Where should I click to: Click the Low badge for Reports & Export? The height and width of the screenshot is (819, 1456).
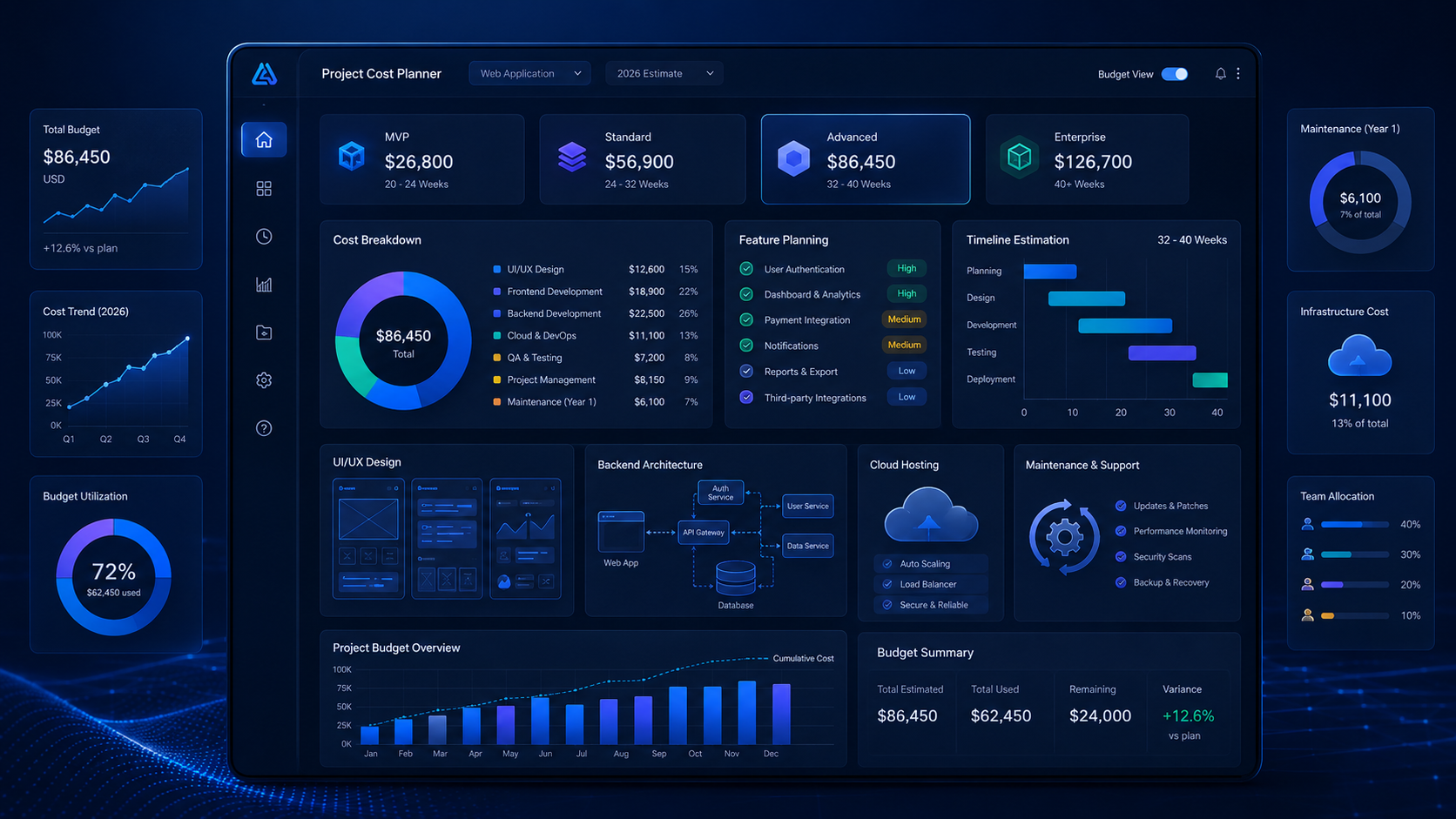click(907, 371)
